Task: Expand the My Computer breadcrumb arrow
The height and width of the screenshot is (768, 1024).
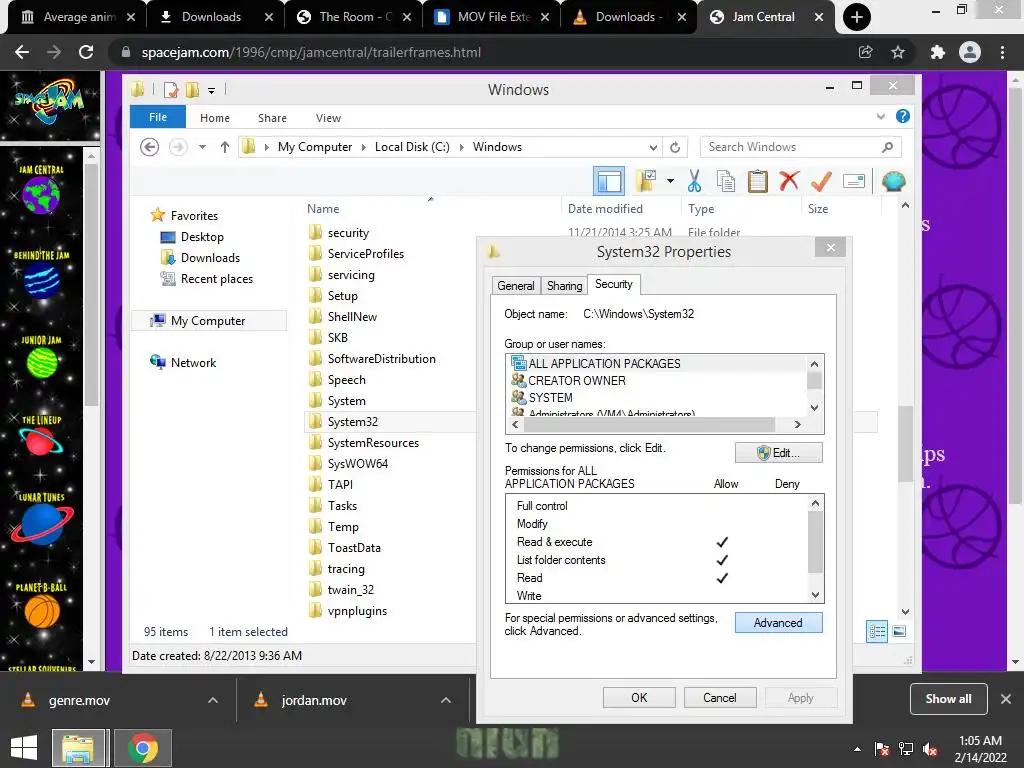Action: (x=364, y=147)
